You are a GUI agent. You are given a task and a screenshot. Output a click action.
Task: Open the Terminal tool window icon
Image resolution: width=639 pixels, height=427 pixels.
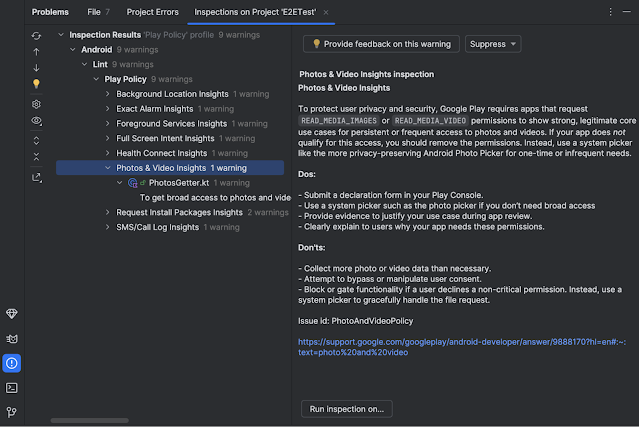click(x=11, y=387)
